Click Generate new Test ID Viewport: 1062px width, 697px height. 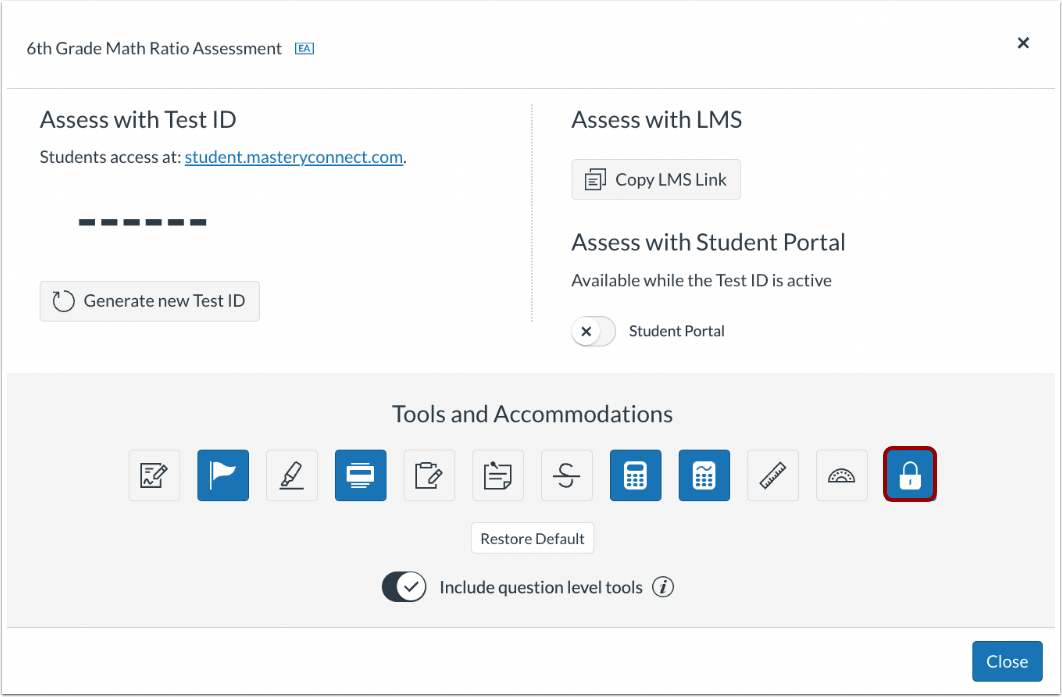click(x=149, y=300)
